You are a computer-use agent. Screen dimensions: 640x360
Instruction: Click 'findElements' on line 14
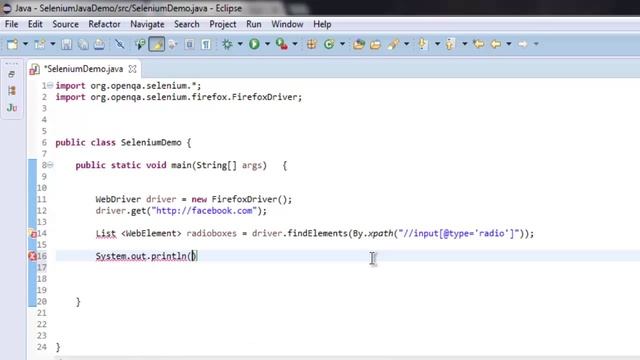(318, 233)
